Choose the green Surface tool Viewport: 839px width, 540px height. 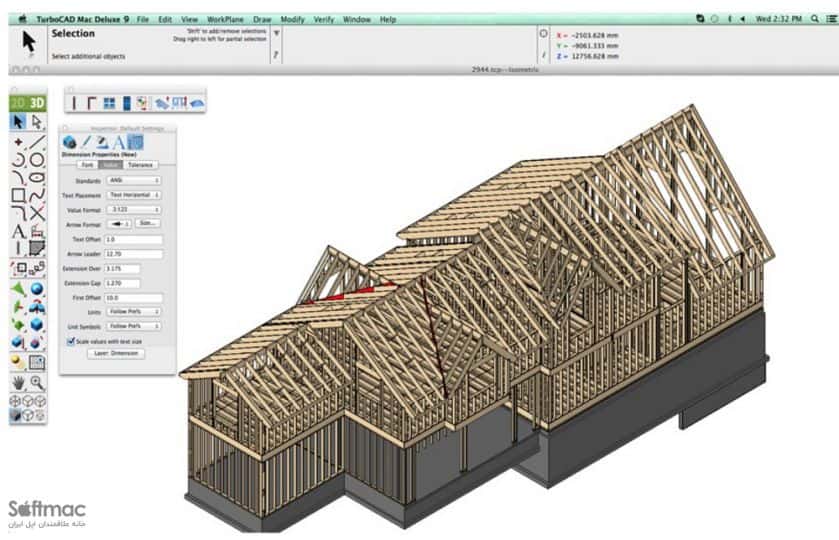18,289
